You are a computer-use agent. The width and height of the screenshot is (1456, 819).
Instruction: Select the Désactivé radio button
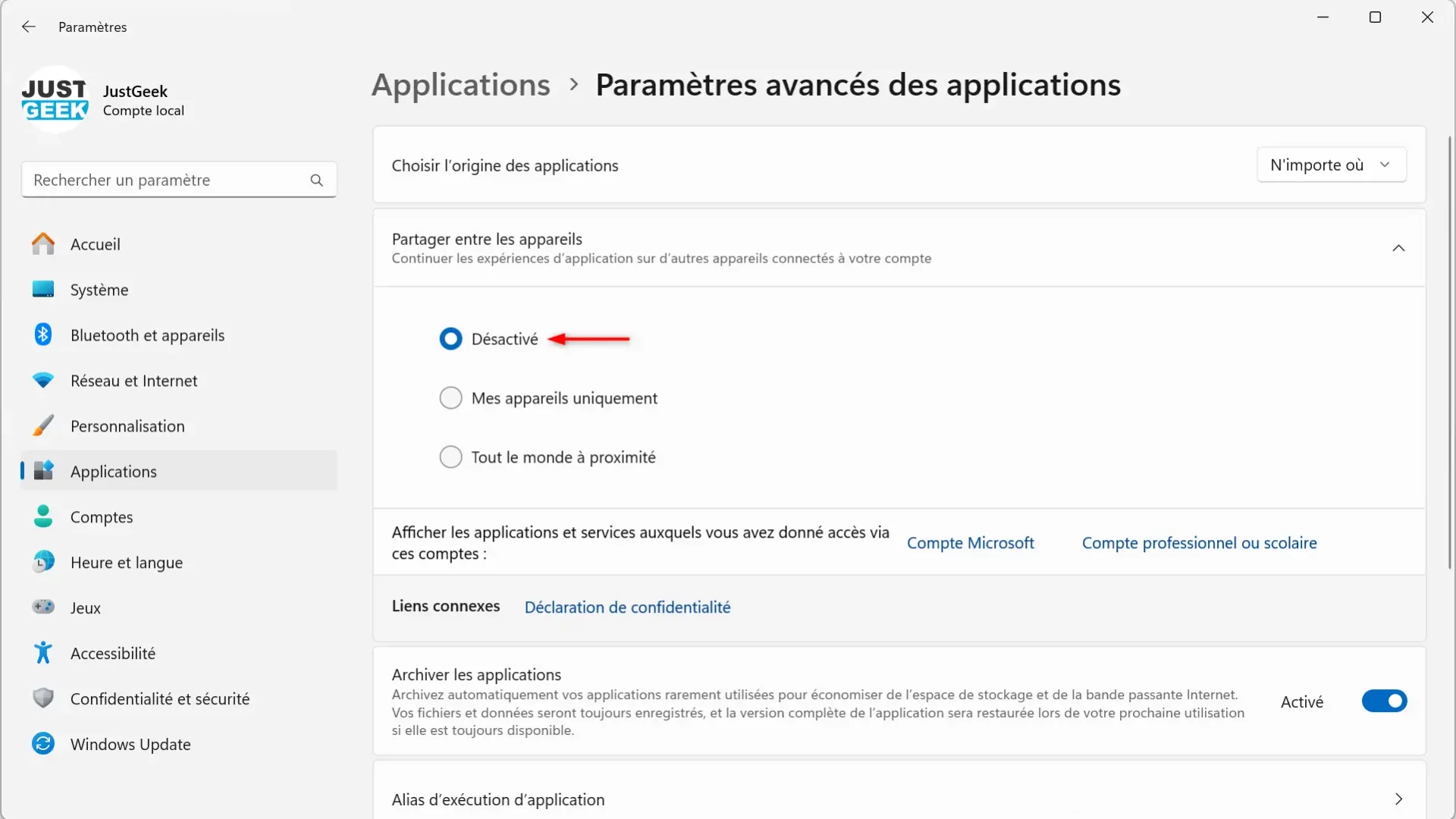450,339
